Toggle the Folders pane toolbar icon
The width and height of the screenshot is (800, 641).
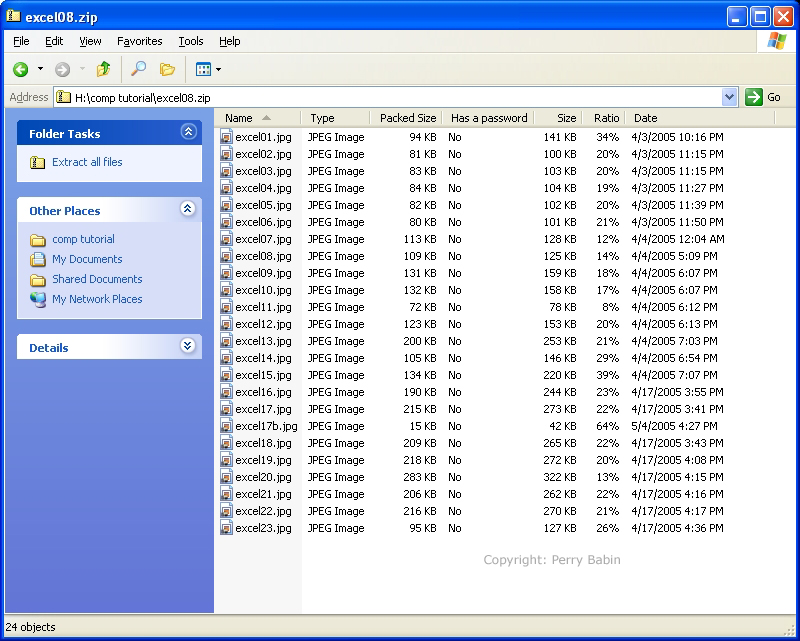pos(167,69)
